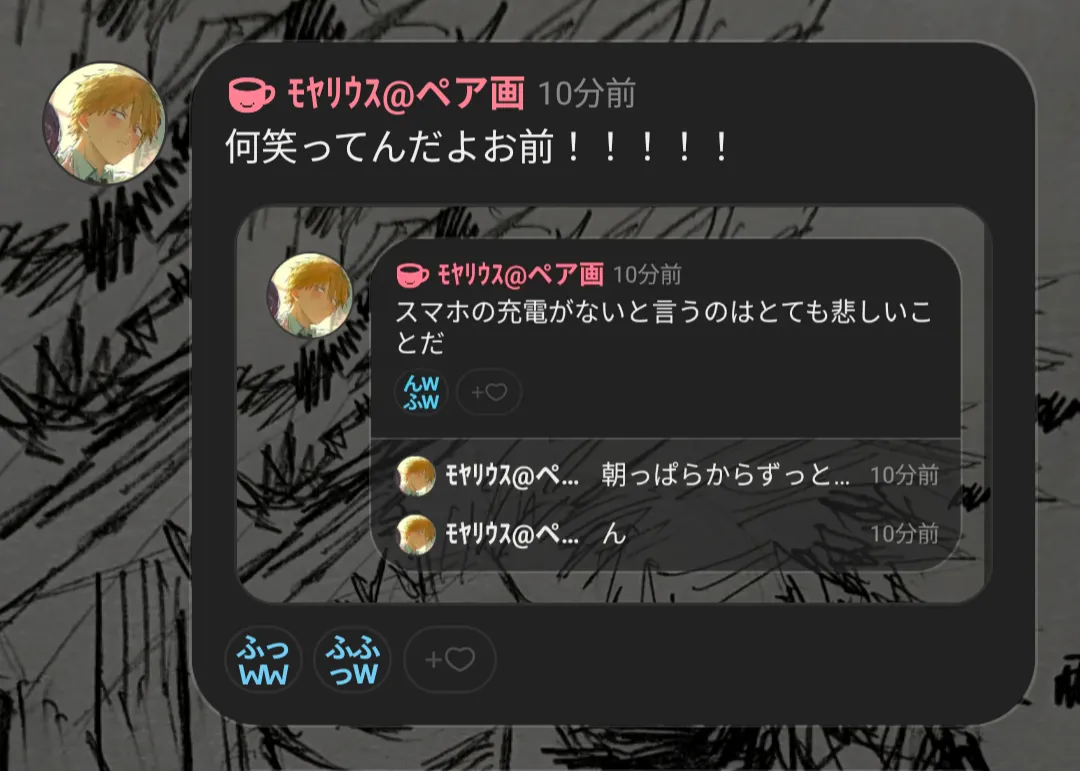Add a reaction with the small heart-plus icon

489,392
